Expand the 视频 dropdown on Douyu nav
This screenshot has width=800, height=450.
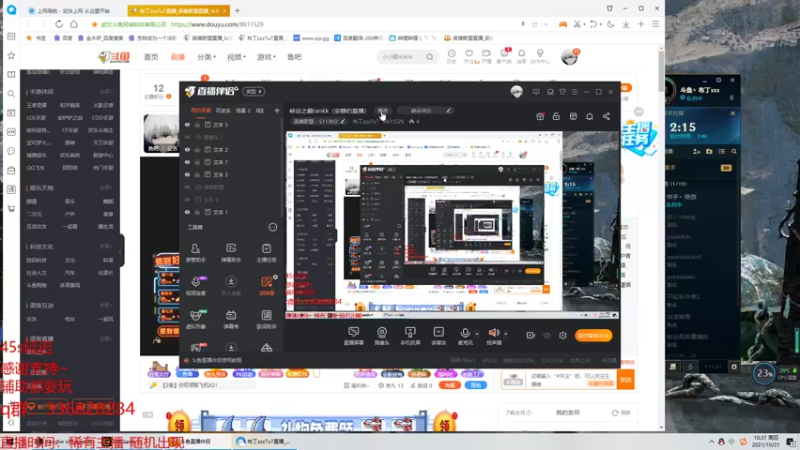pos(236,57)
